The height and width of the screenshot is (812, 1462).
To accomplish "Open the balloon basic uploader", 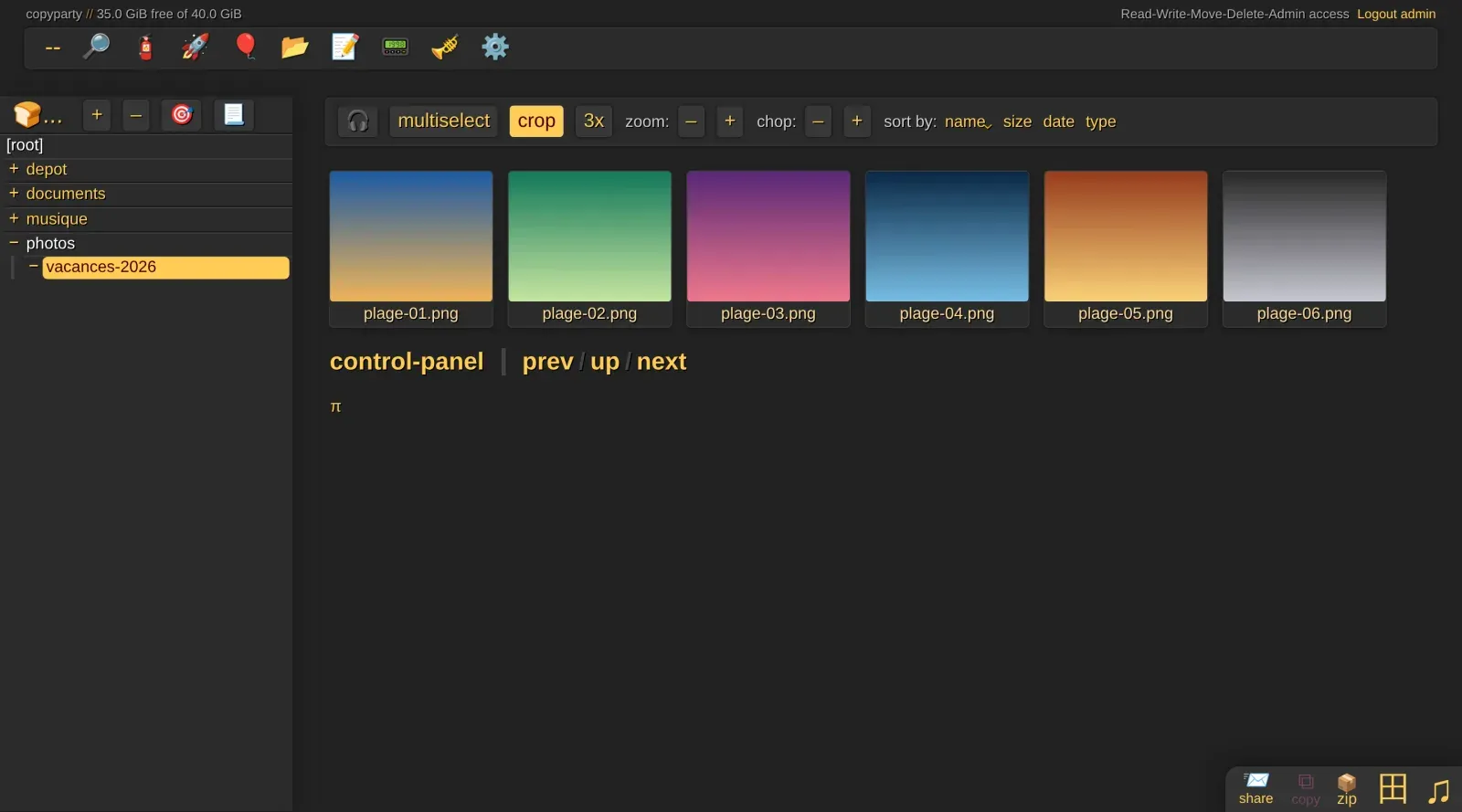I will (245, 47).
